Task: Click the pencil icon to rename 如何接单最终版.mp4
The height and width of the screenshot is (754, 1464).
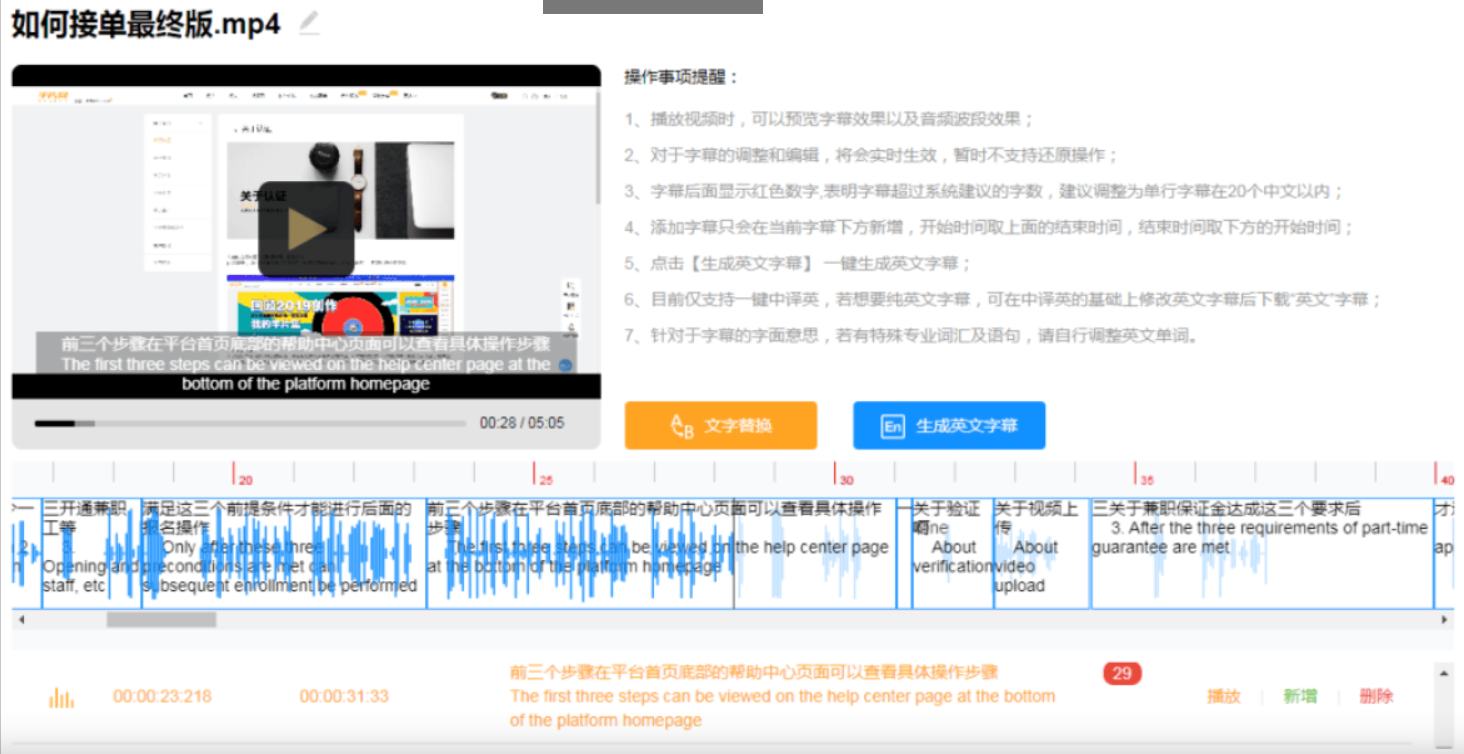Action: (x=308, y=24)
